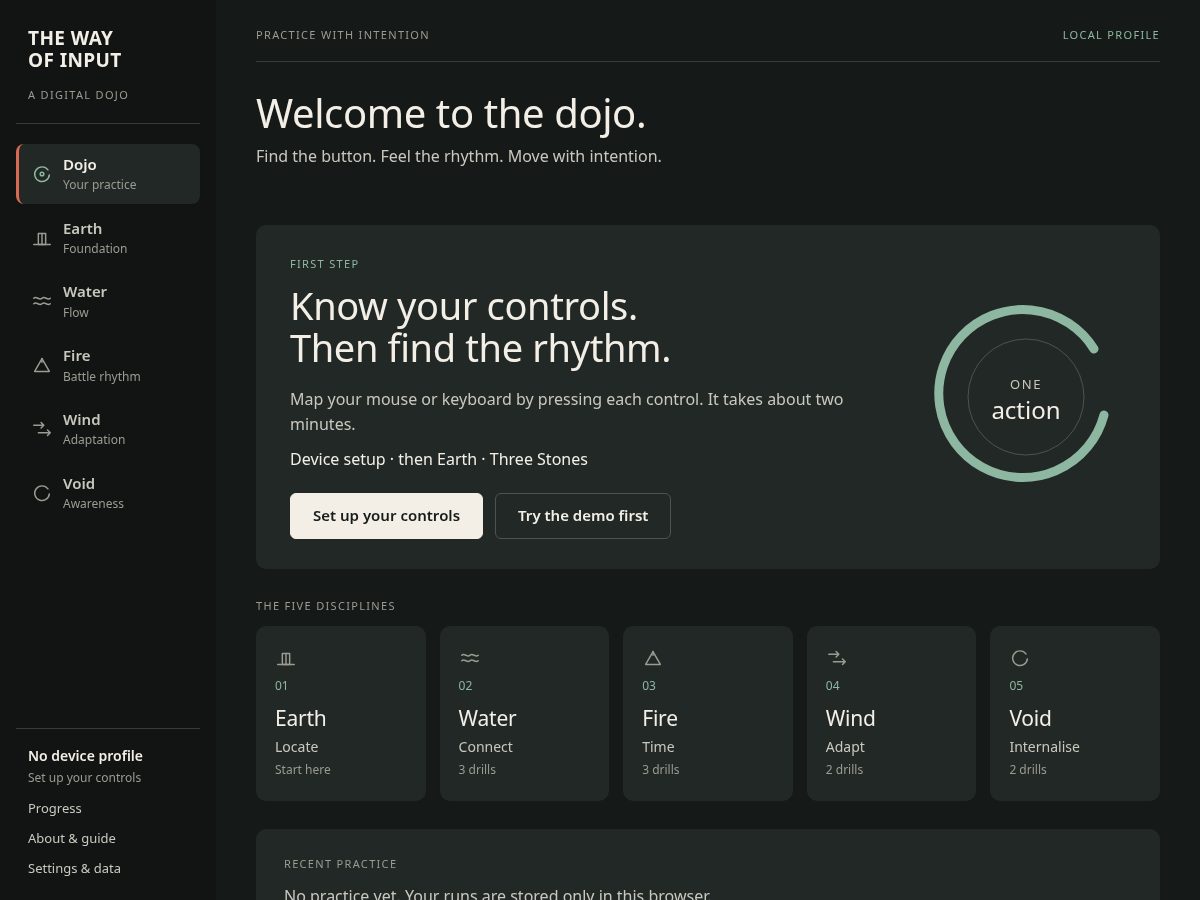
Task: Click the pillar icon on Earth card
Action: point(286,658)
